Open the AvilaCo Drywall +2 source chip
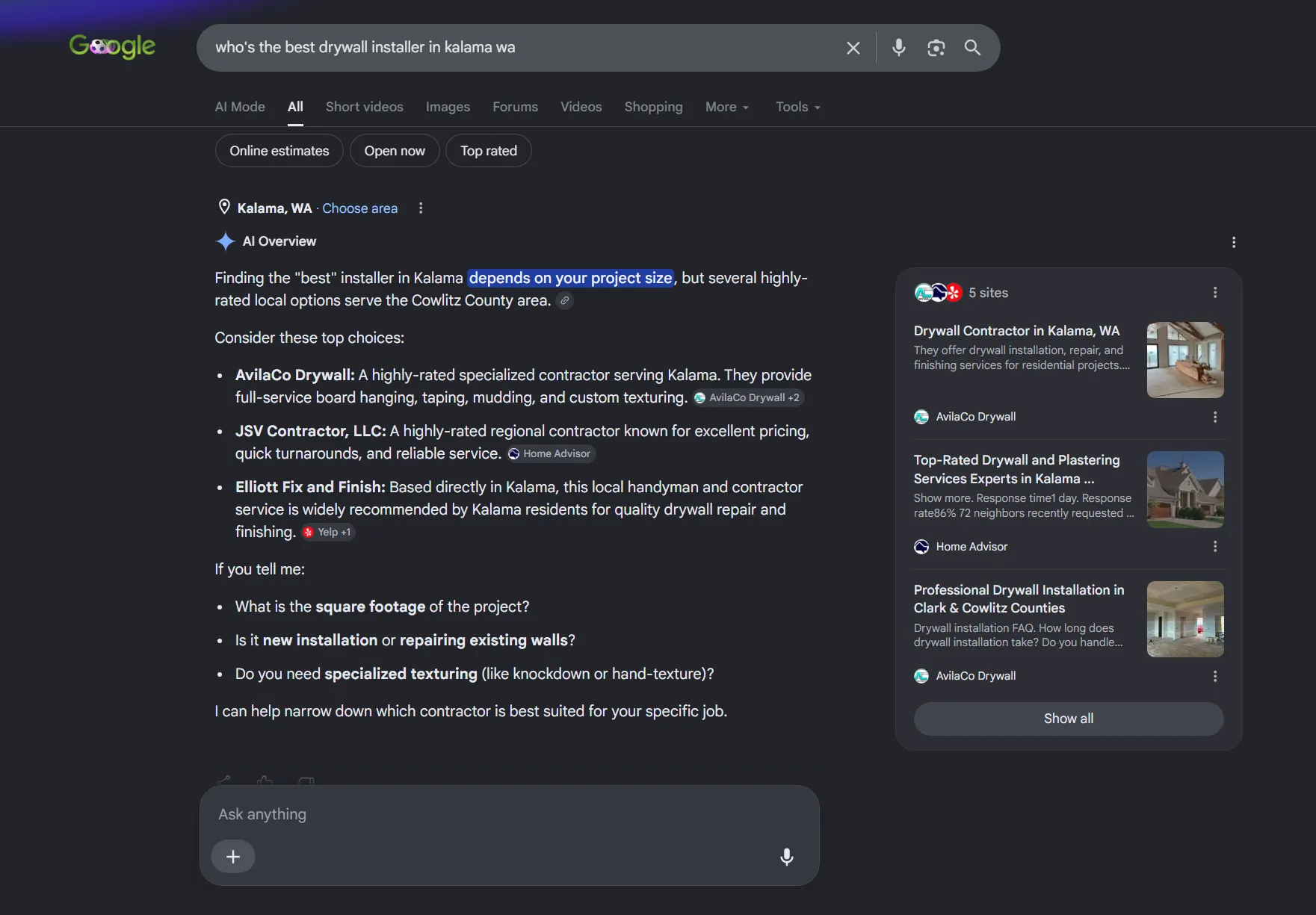Screen dimensions: 1316x915 click(x=748, y=398)
